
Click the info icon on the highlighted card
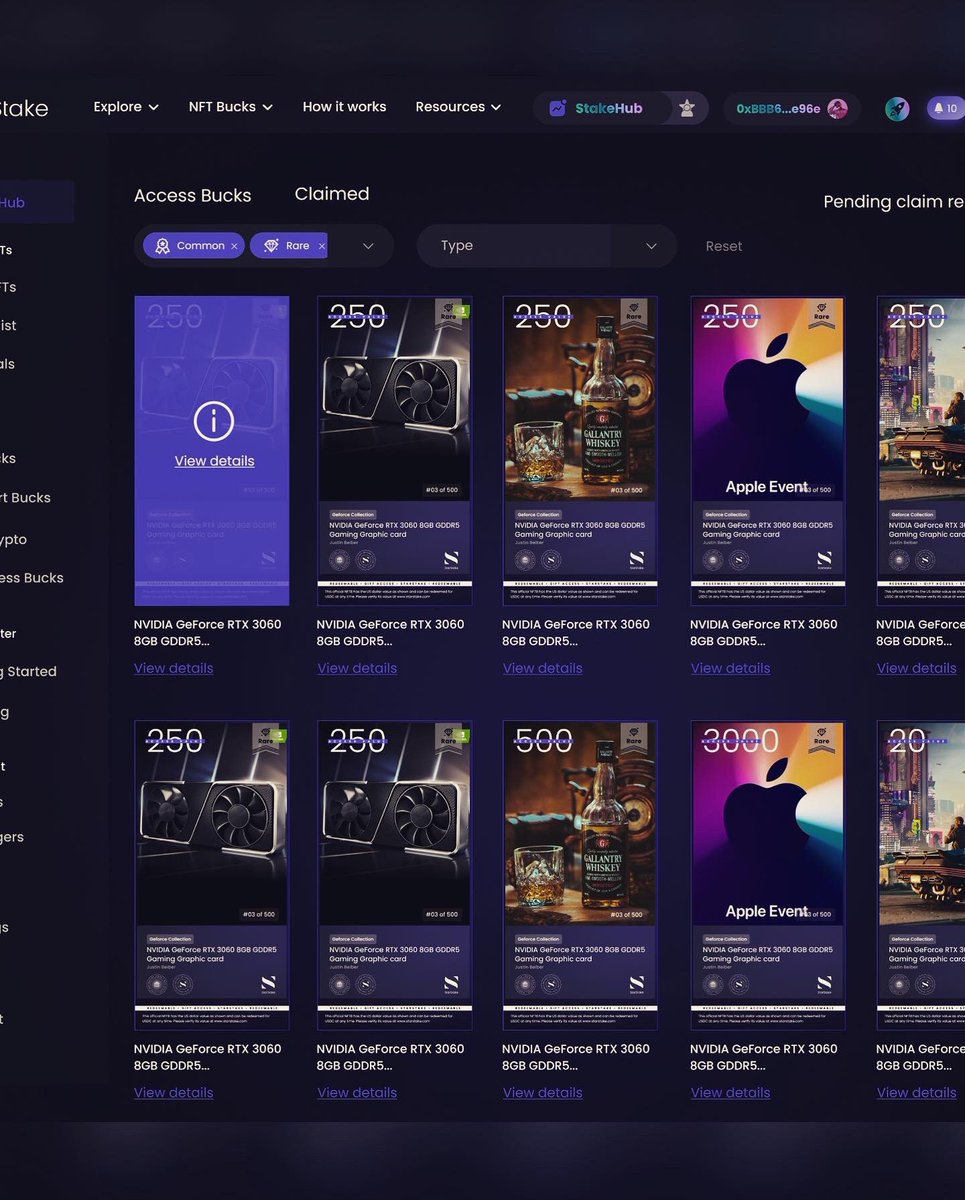coord(213,422)
